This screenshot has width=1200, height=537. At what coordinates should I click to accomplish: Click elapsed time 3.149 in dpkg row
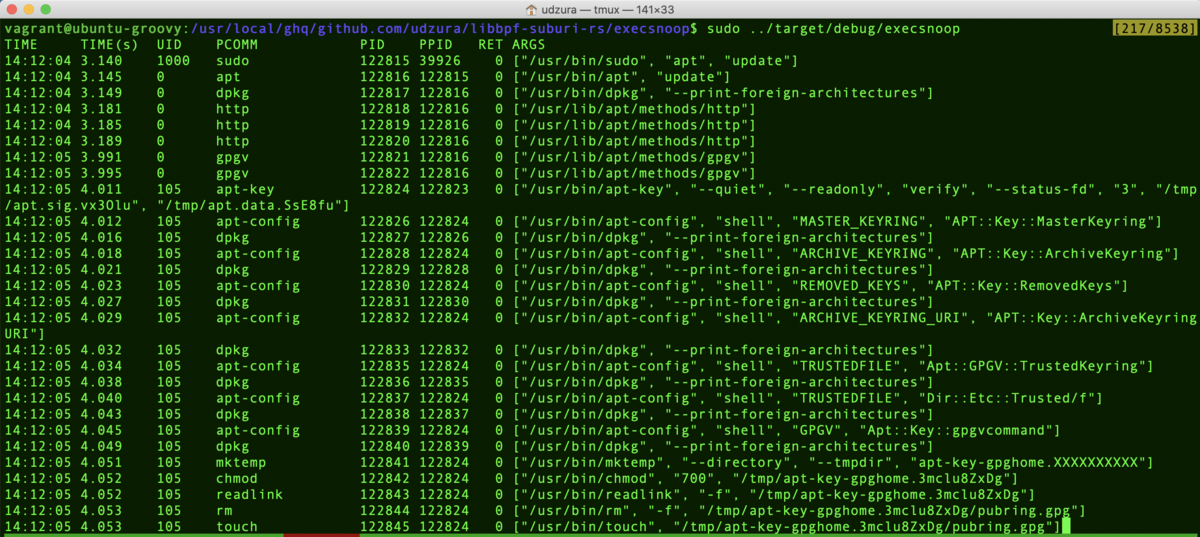point(101,93)
